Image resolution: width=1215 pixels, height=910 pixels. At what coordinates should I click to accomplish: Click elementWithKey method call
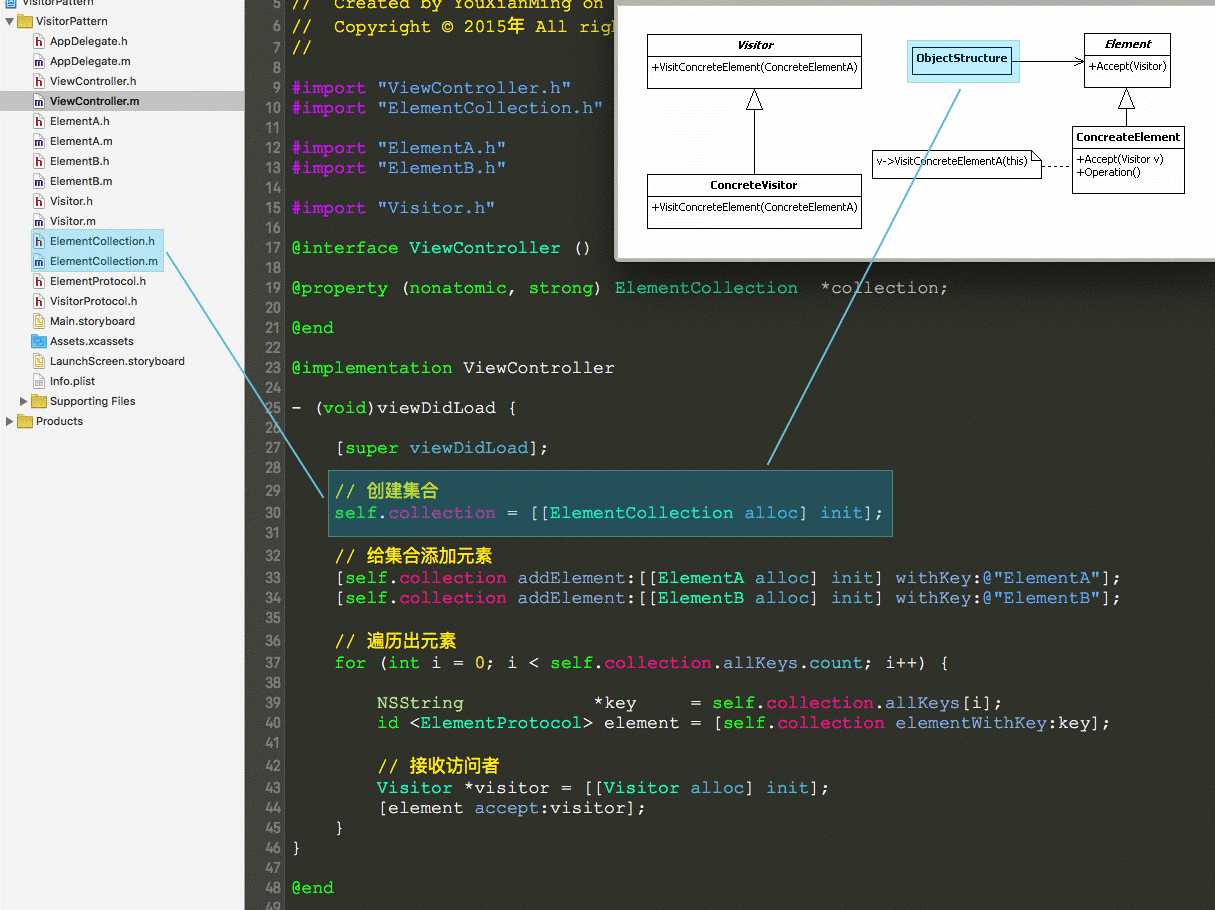970,723
